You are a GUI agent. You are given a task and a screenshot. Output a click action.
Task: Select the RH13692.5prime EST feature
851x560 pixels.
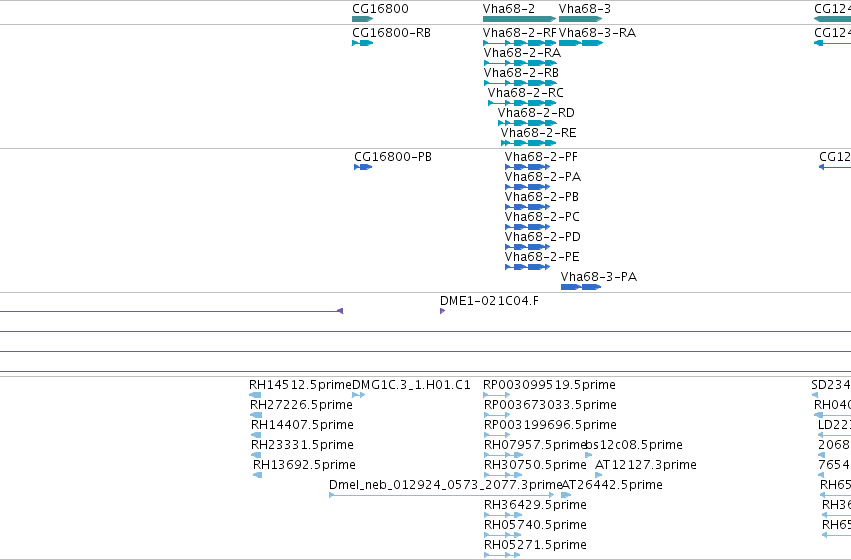point(258,475)
